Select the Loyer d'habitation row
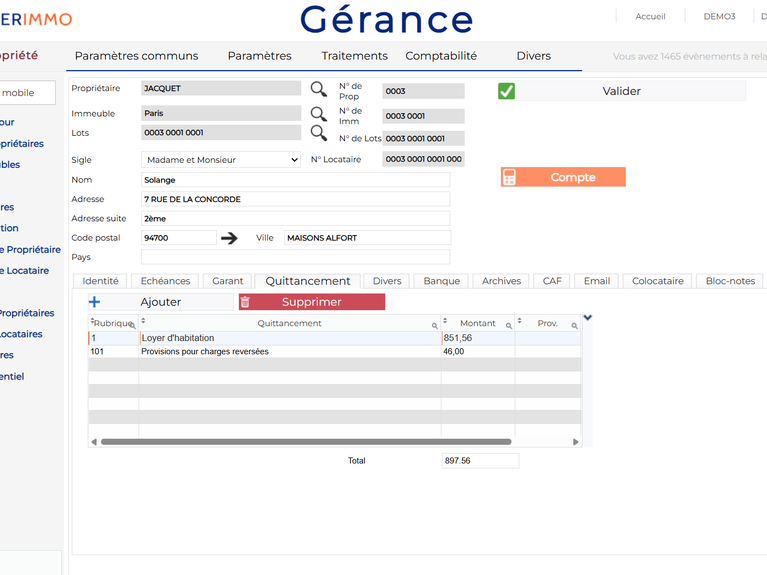The width and height of the screenshot is (767, 575). click(335, 338)
